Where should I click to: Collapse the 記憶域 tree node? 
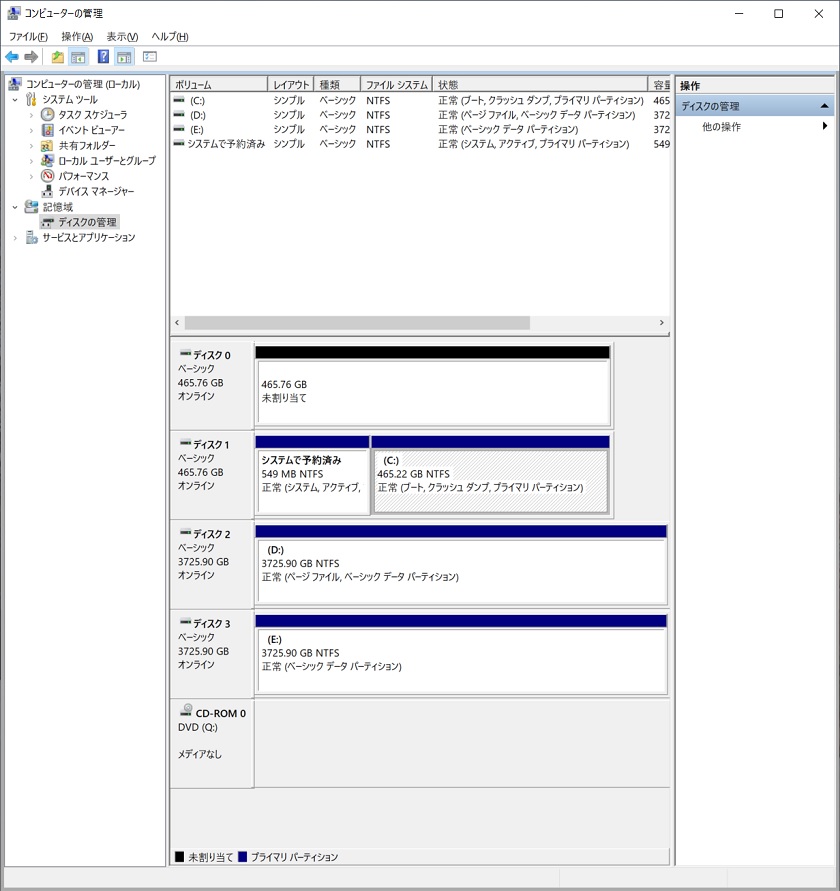point(15,207)
